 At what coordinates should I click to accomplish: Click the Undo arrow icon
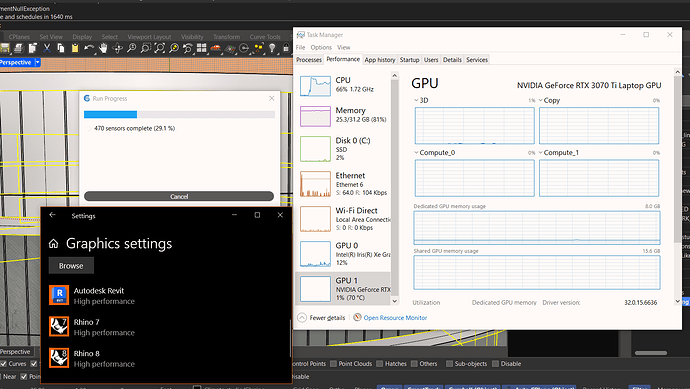click(x=89, y=48)
